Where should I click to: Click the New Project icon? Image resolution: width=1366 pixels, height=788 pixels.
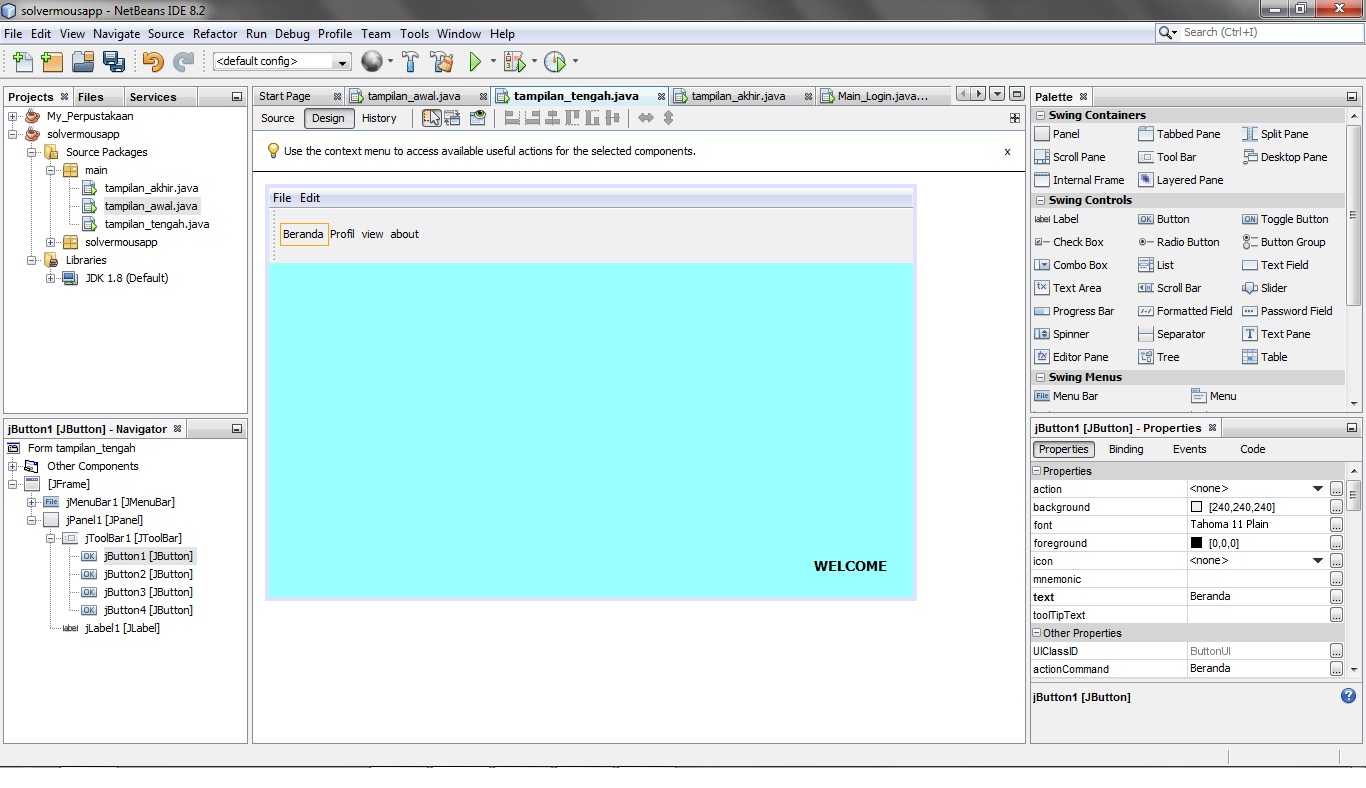(51, 61)
